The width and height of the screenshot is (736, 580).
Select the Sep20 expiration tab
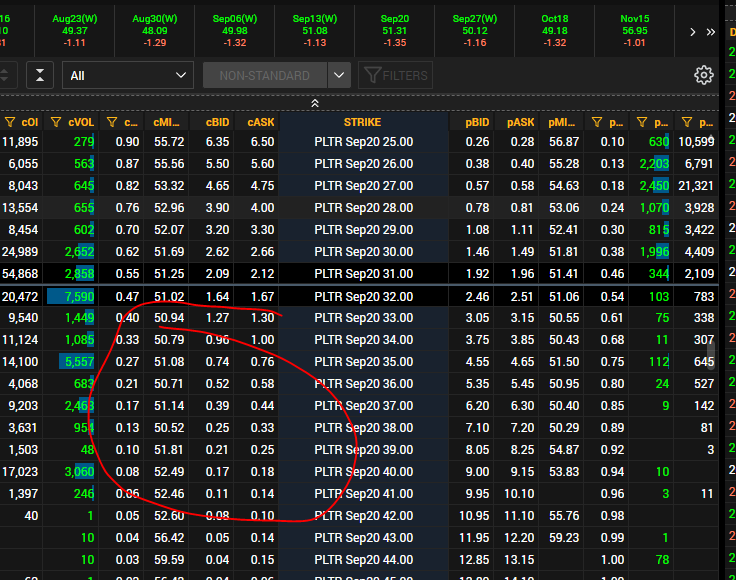395,31
